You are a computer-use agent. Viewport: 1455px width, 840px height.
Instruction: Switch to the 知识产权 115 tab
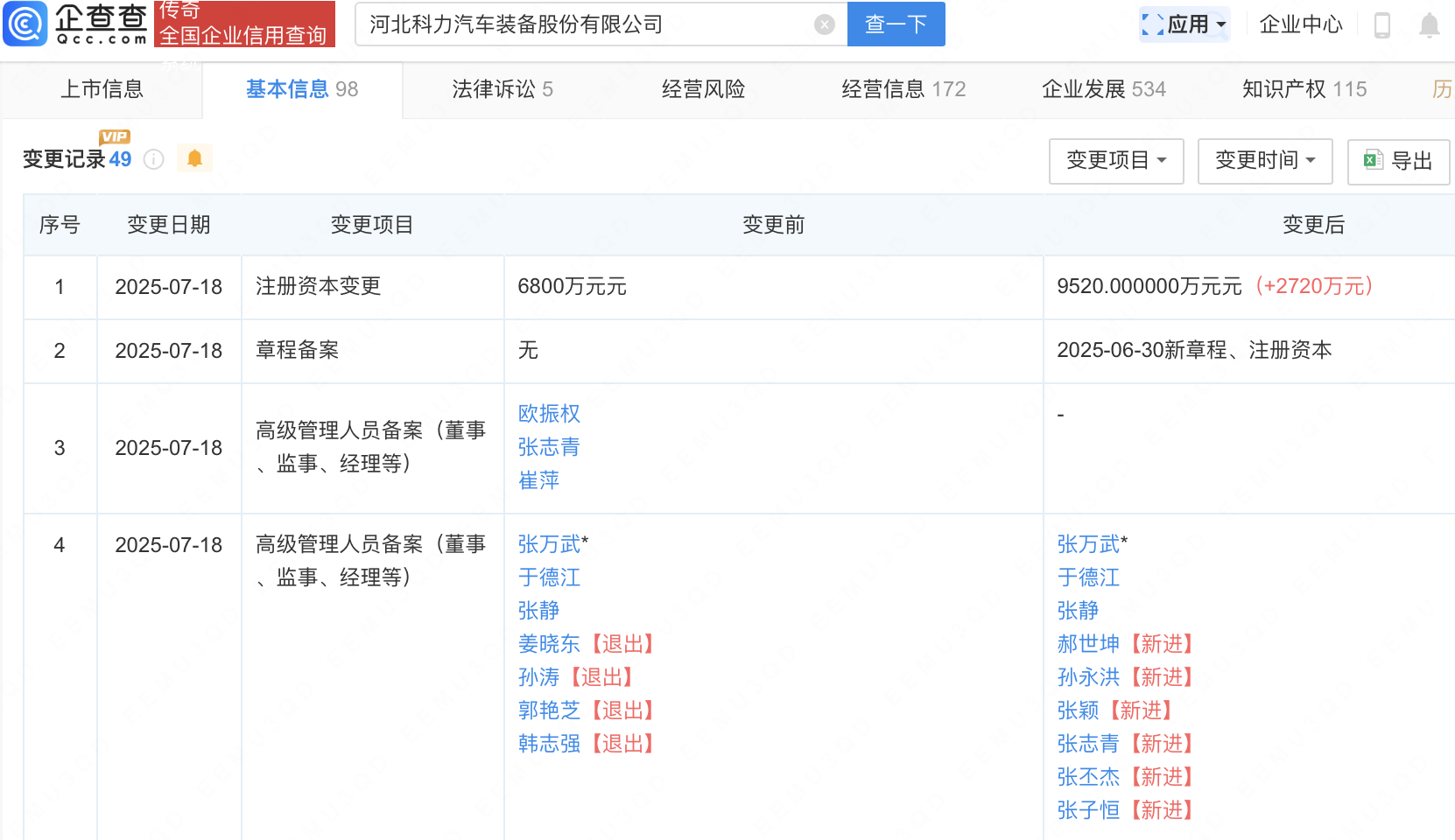click(1304, 89)
